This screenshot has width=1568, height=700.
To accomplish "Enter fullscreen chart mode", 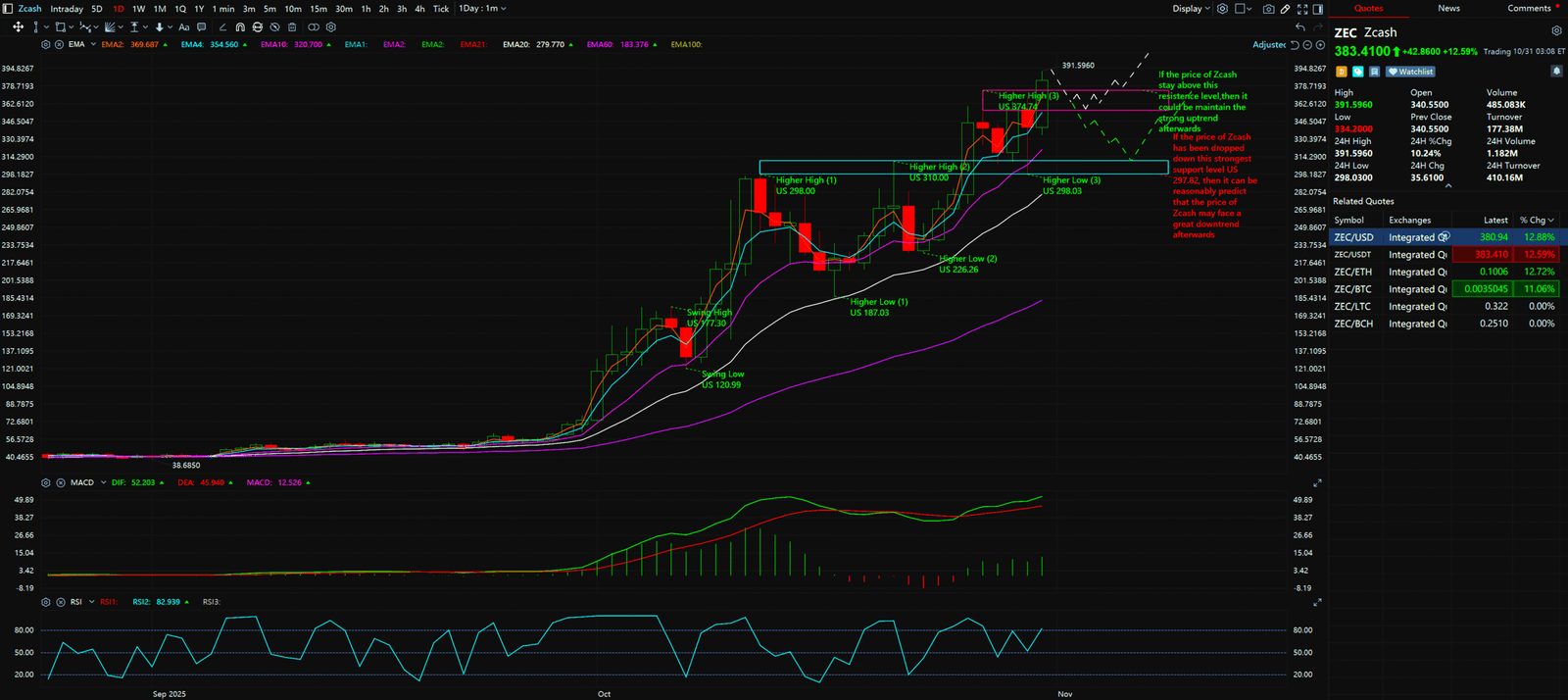I will pos(1301,9).
